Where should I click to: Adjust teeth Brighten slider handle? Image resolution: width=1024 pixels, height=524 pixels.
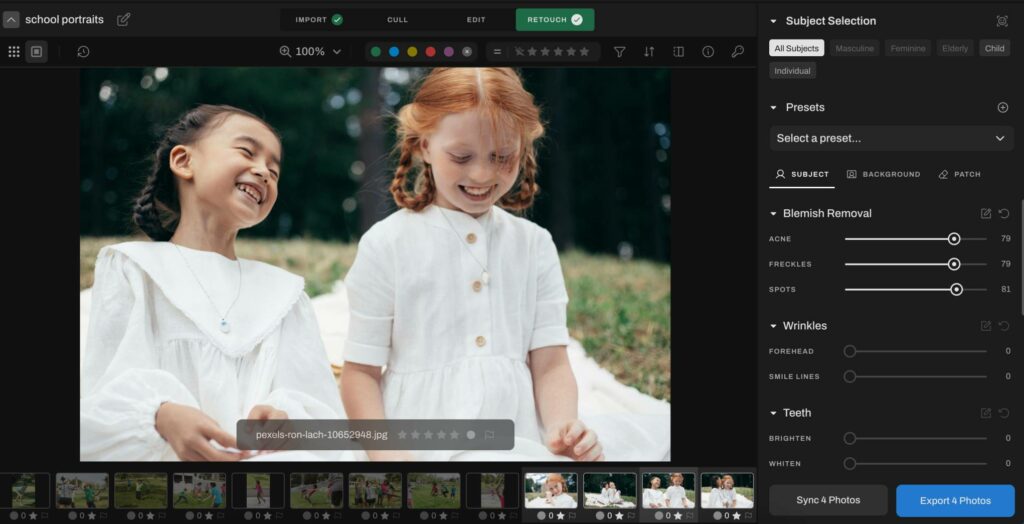850,438
